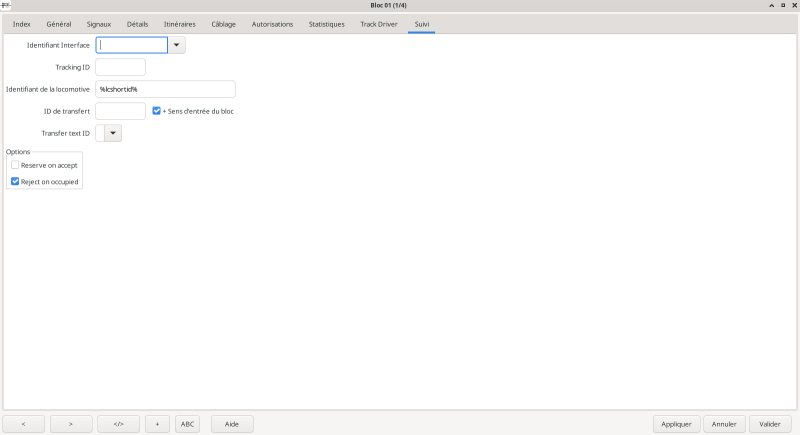Screen dimensions: 800x435
Task: Click the Identifiant de la locomotive field
Action: 165,89
